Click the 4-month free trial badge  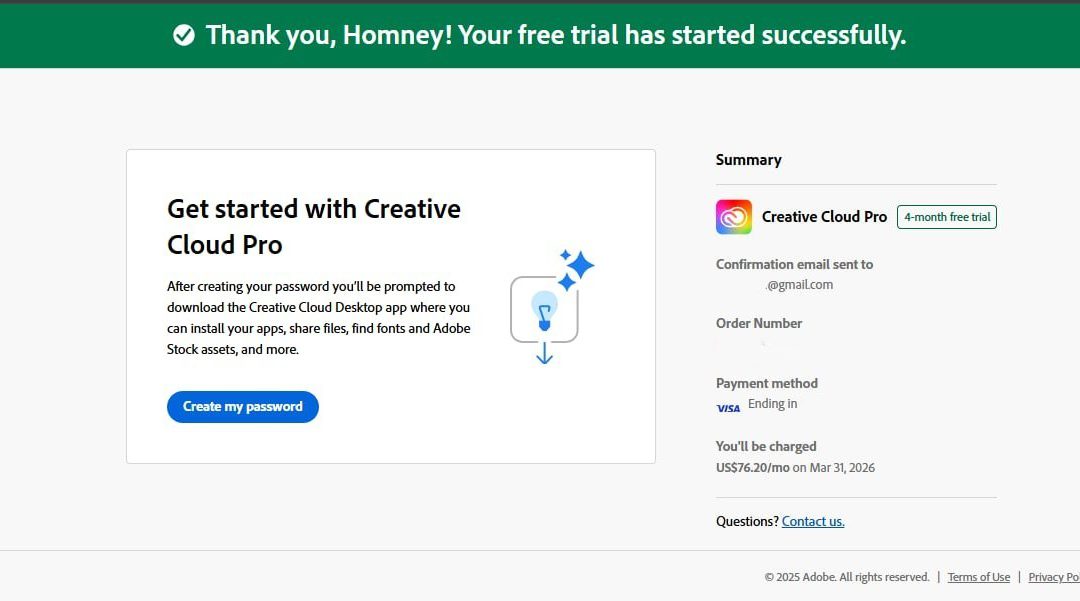946,216
